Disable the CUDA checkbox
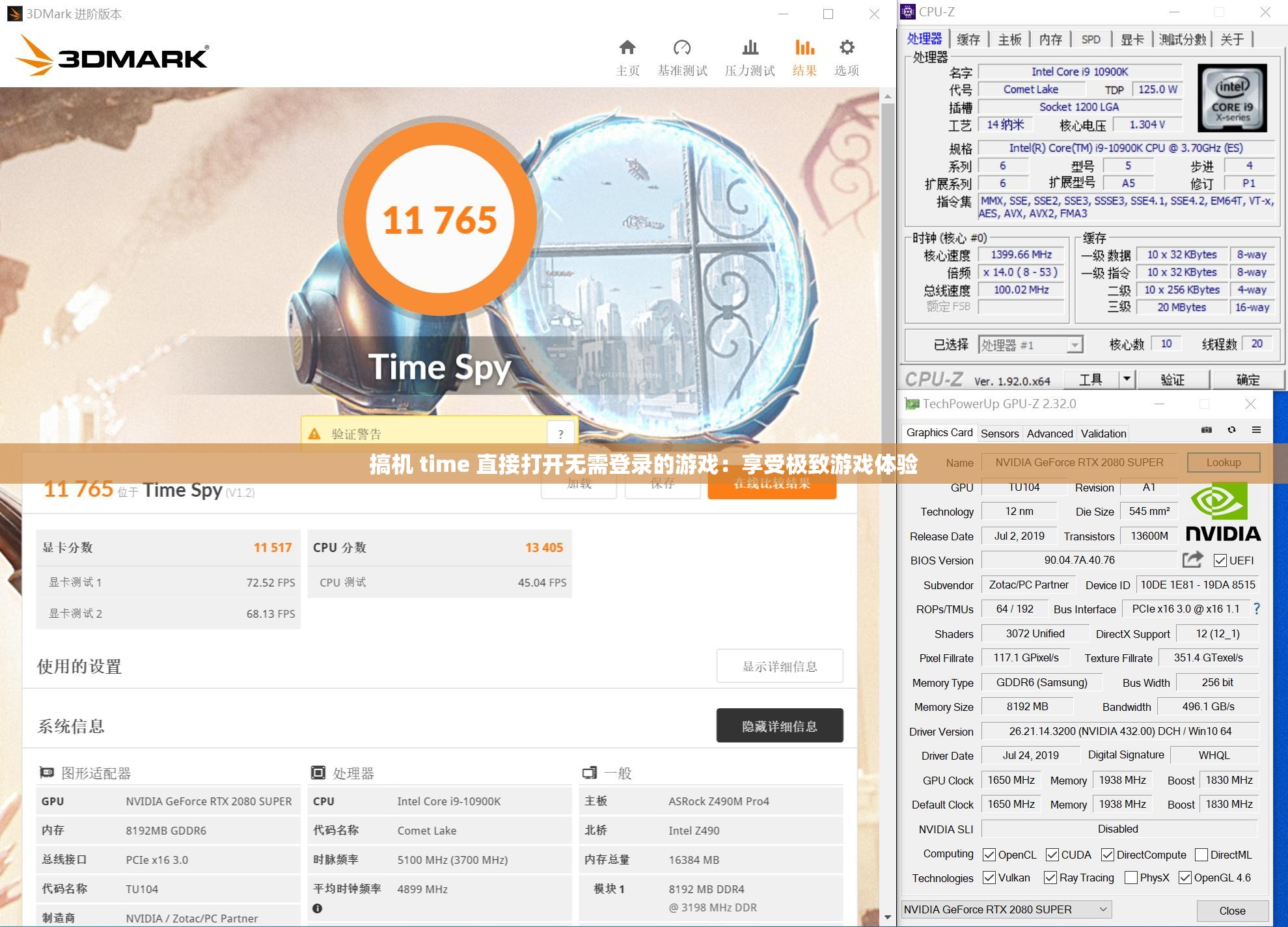 tap(1052, 854)
